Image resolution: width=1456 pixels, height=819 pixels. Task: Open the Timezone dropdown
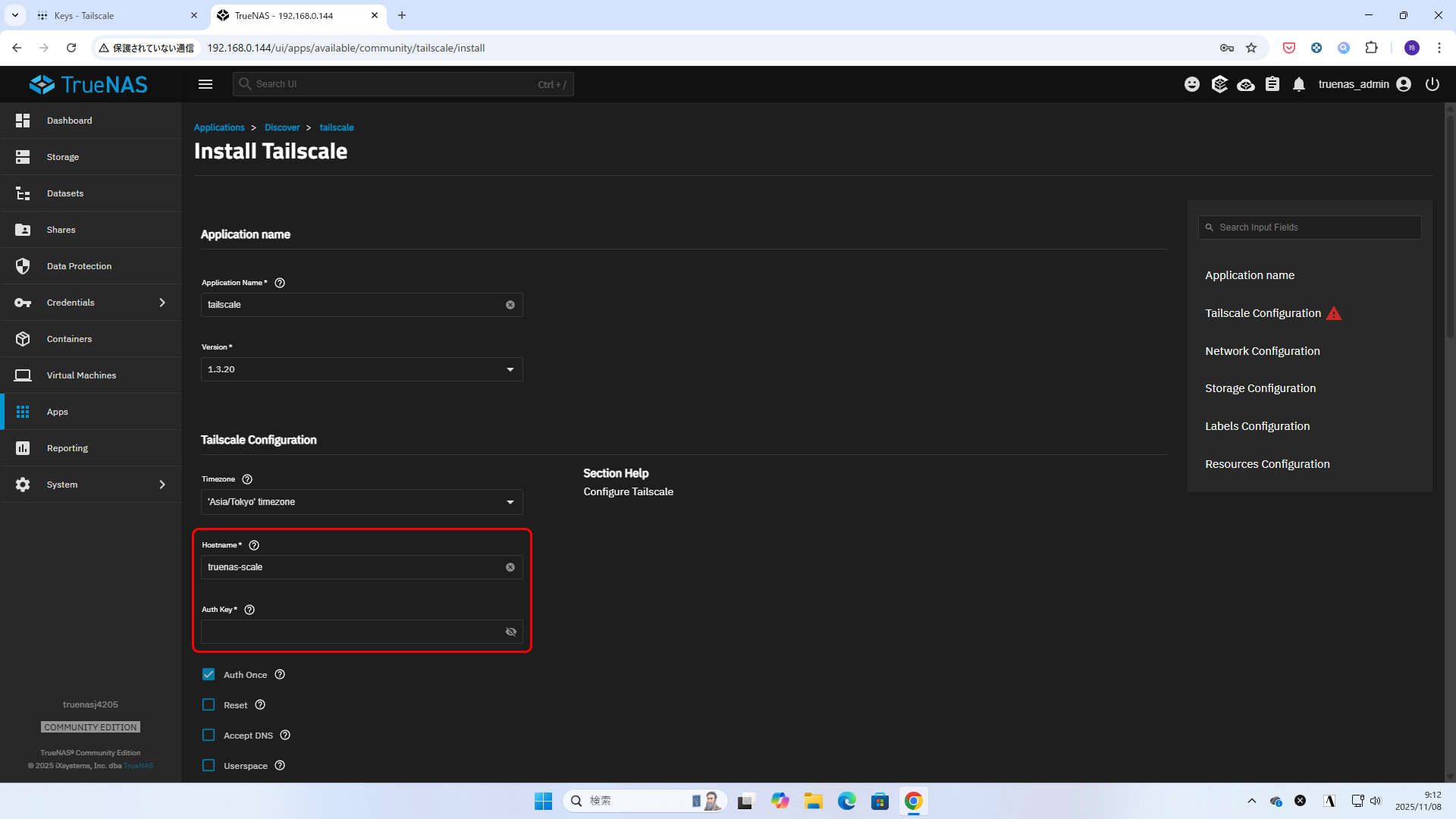(362, 502)
